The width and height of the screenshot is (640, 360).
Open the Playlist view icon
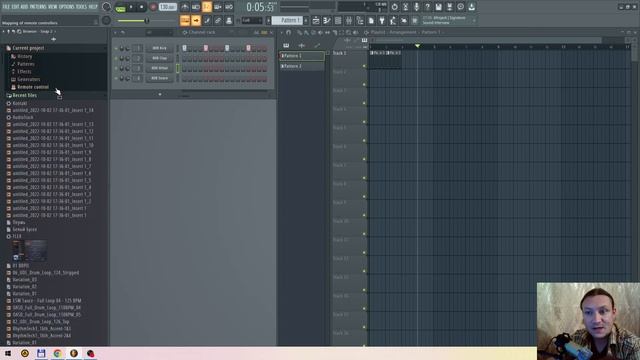click(316, 20)
